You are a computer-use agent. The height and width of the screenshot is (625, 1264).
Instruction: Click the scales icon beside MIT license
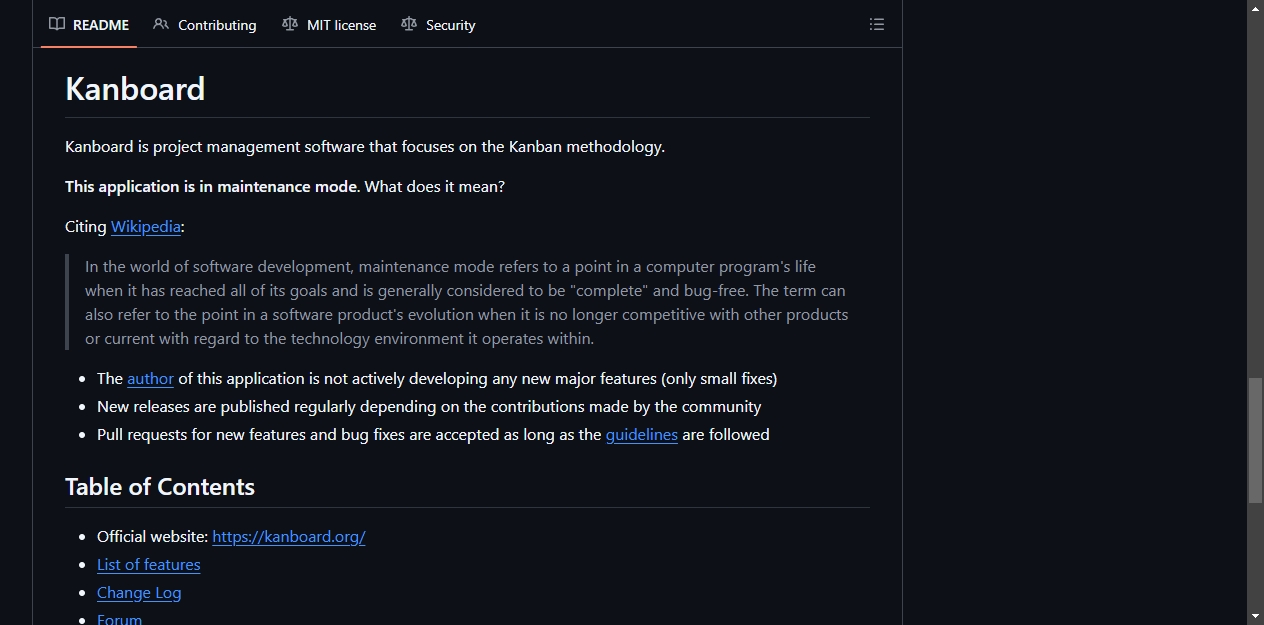coord(290,24)
